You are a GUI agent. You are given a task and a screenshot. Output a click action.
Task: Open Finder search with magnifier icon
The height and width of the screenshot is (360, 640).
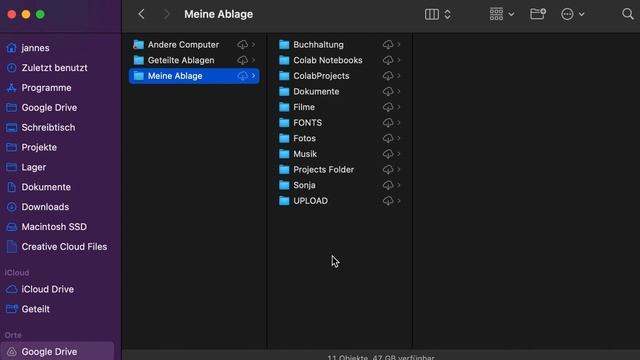pyautogui.click(x=628, y=14)
